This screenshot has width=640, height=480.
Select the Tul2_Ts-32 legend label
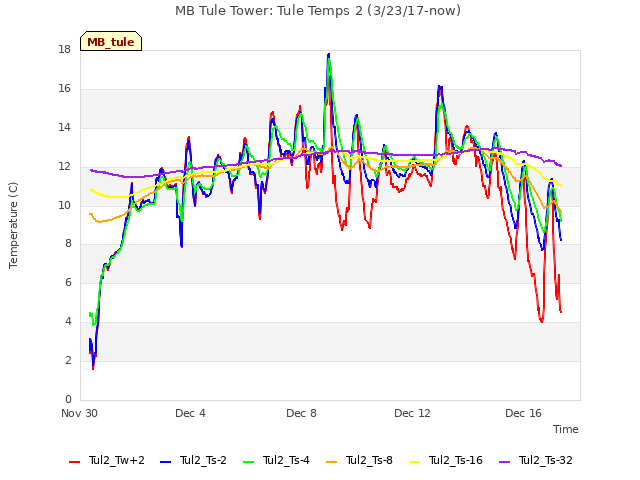(x=546, y=460)
